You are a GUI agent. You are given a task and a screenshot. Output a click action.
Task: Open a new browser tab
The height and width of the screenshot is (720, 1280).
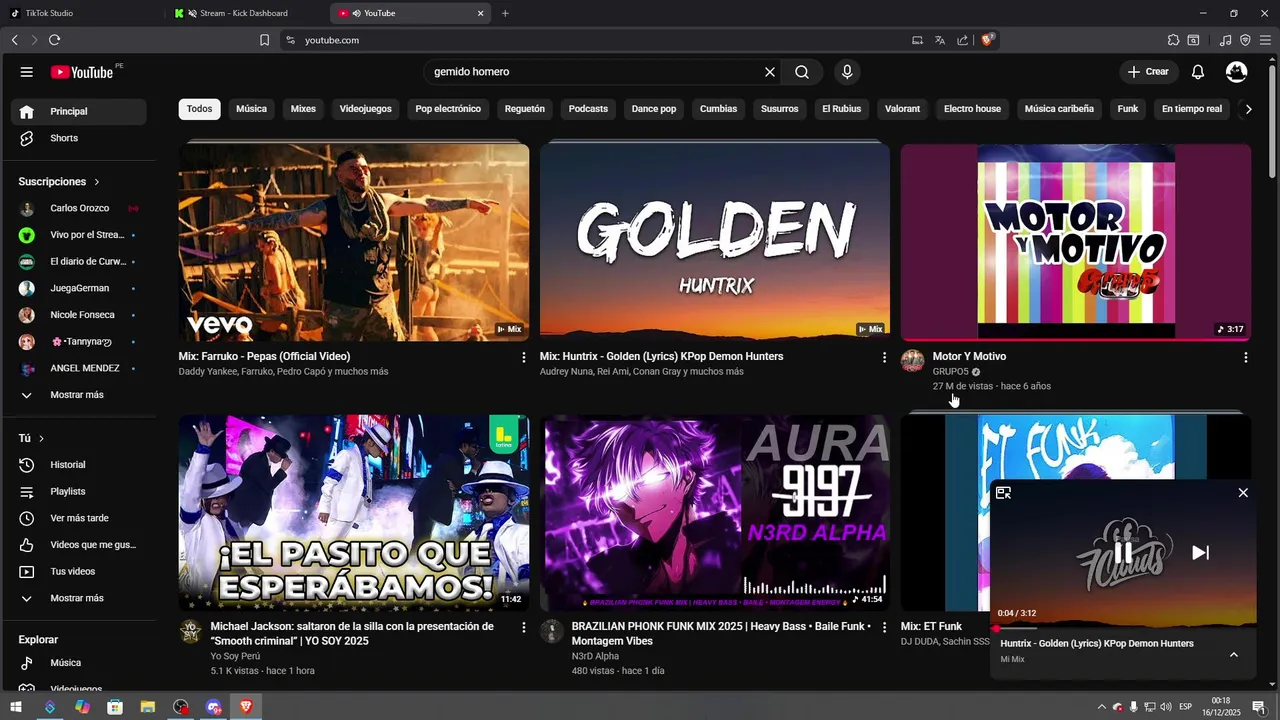505,13
